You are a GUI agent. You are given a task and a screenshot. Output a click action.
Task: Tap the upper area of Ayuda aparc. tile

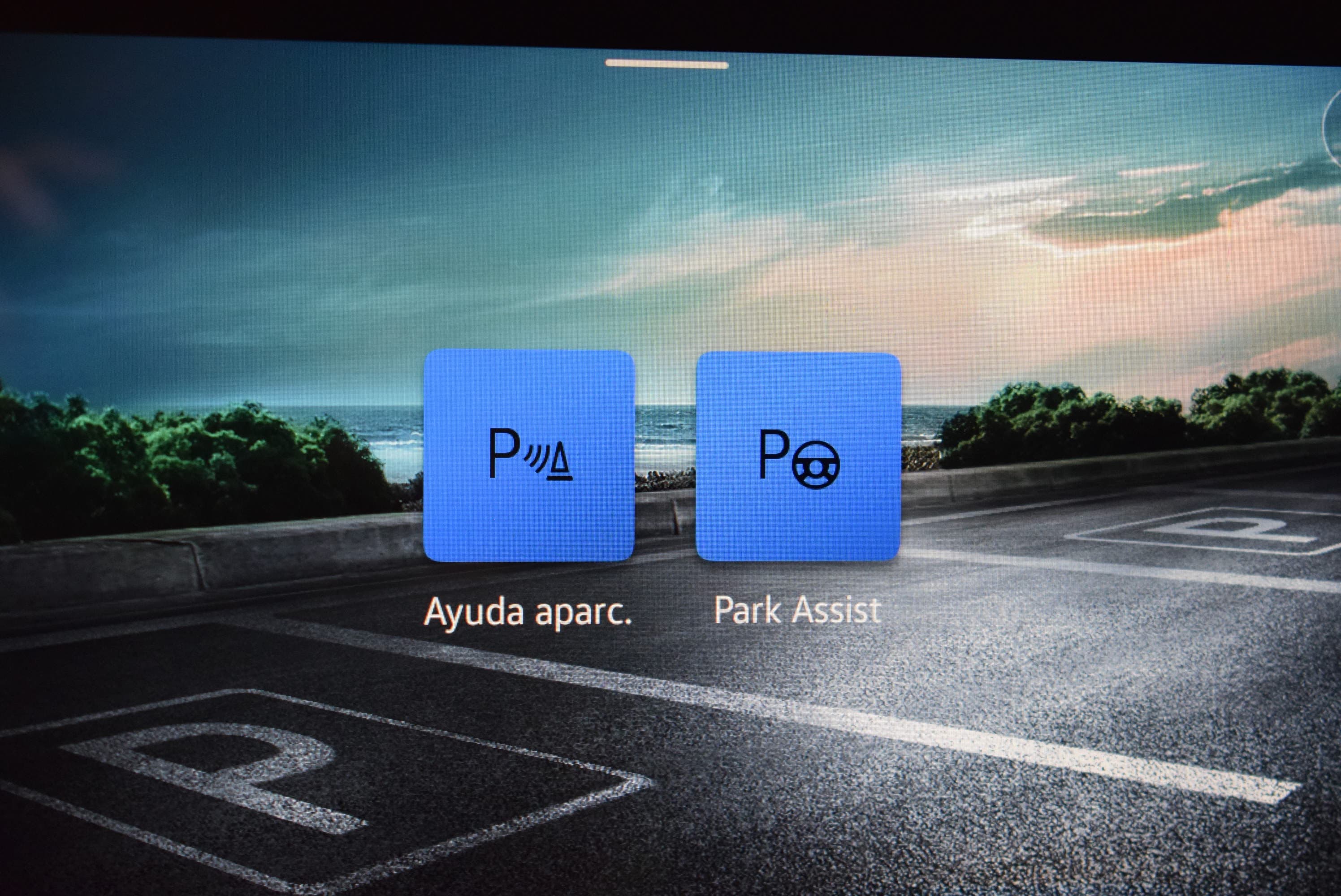click(x=529, y=388)
